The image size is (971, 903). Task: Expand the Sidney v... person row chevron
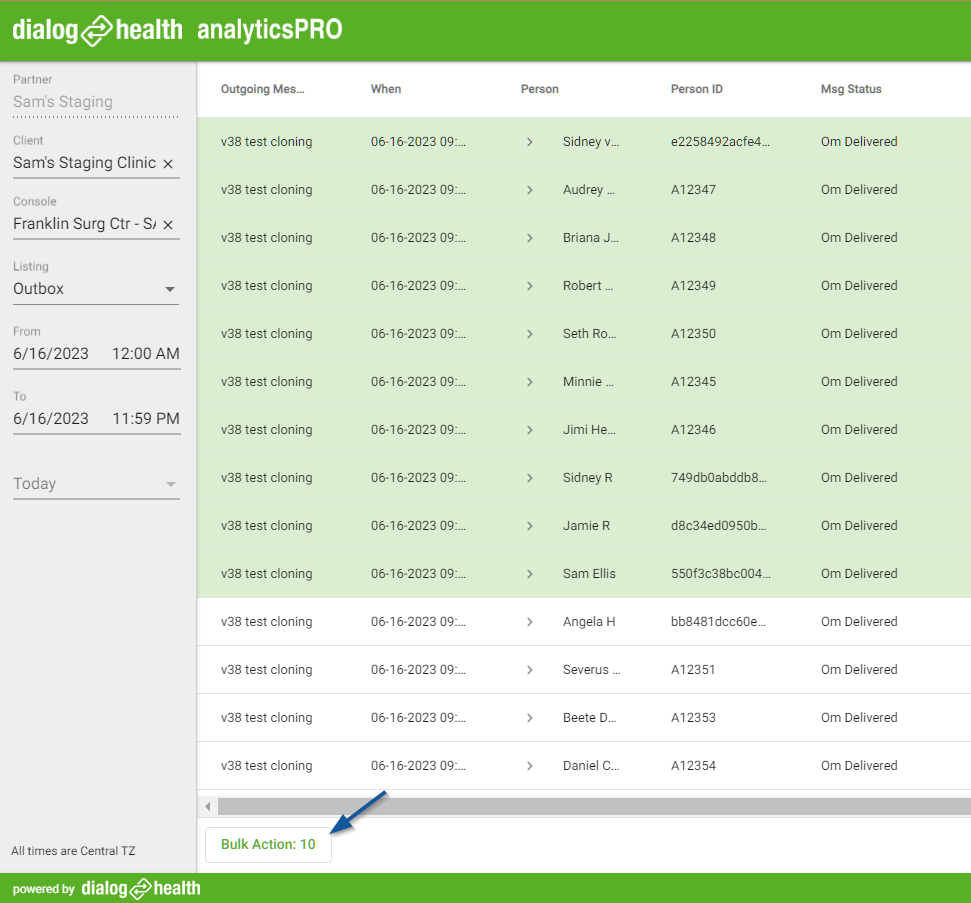529,142
